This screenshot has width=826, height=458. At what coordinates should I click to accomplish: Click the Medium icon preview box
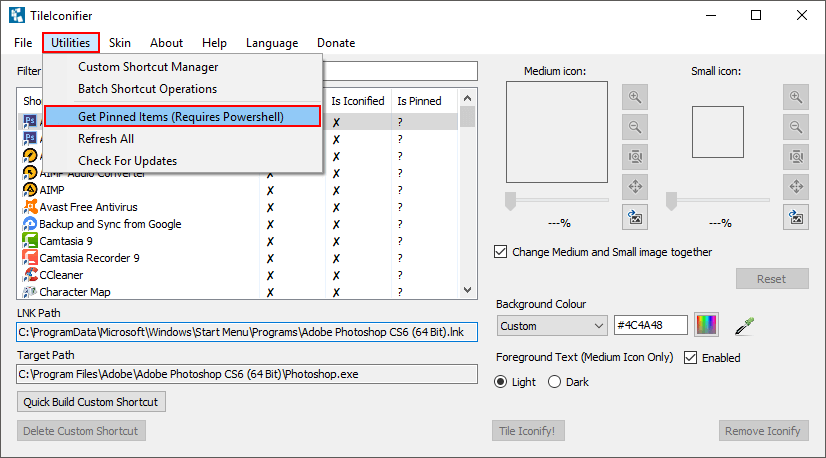click(x=557, y=132)
